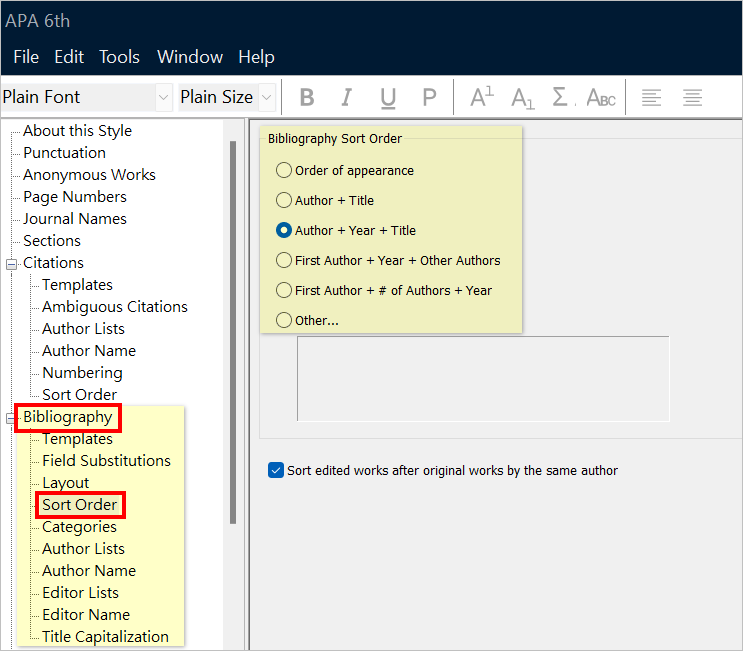Apply Superscript formatting icon
The image size is (743, 651).
[481, 97]
